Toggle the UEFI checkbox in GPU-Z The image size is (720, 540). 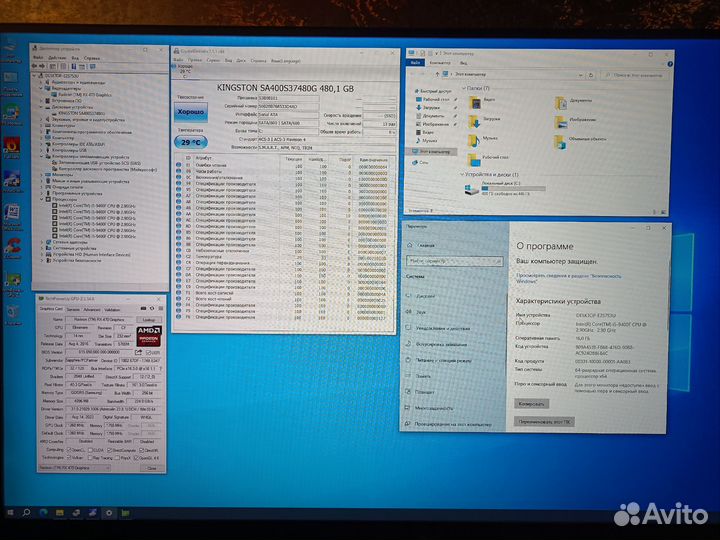pos(148,353)
